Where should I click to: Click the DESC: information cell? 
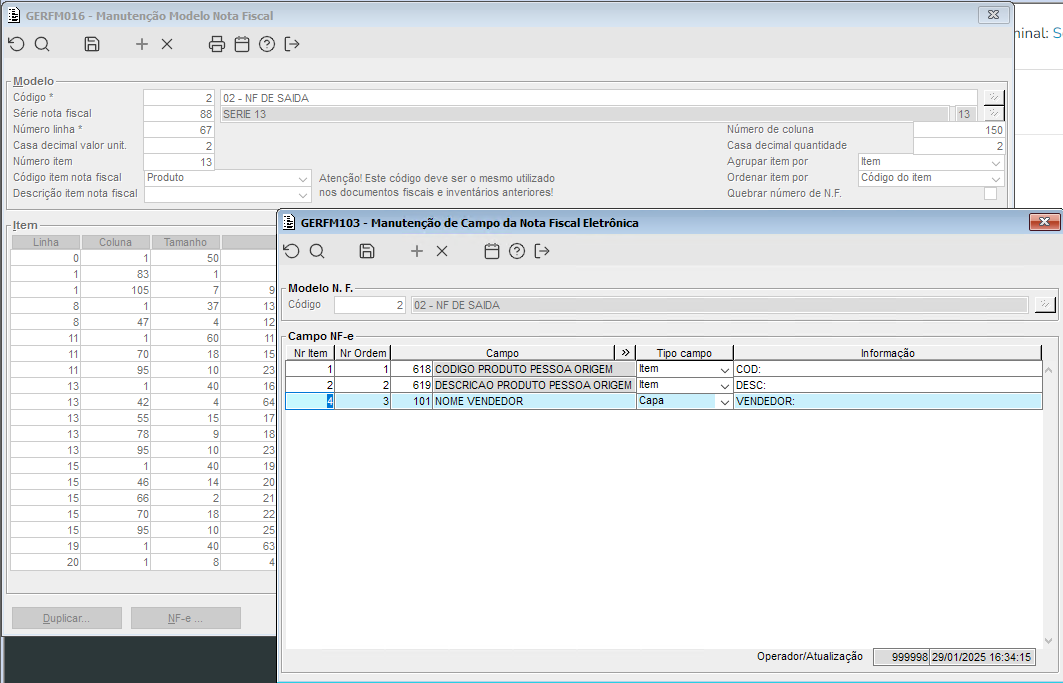[887, 385]
